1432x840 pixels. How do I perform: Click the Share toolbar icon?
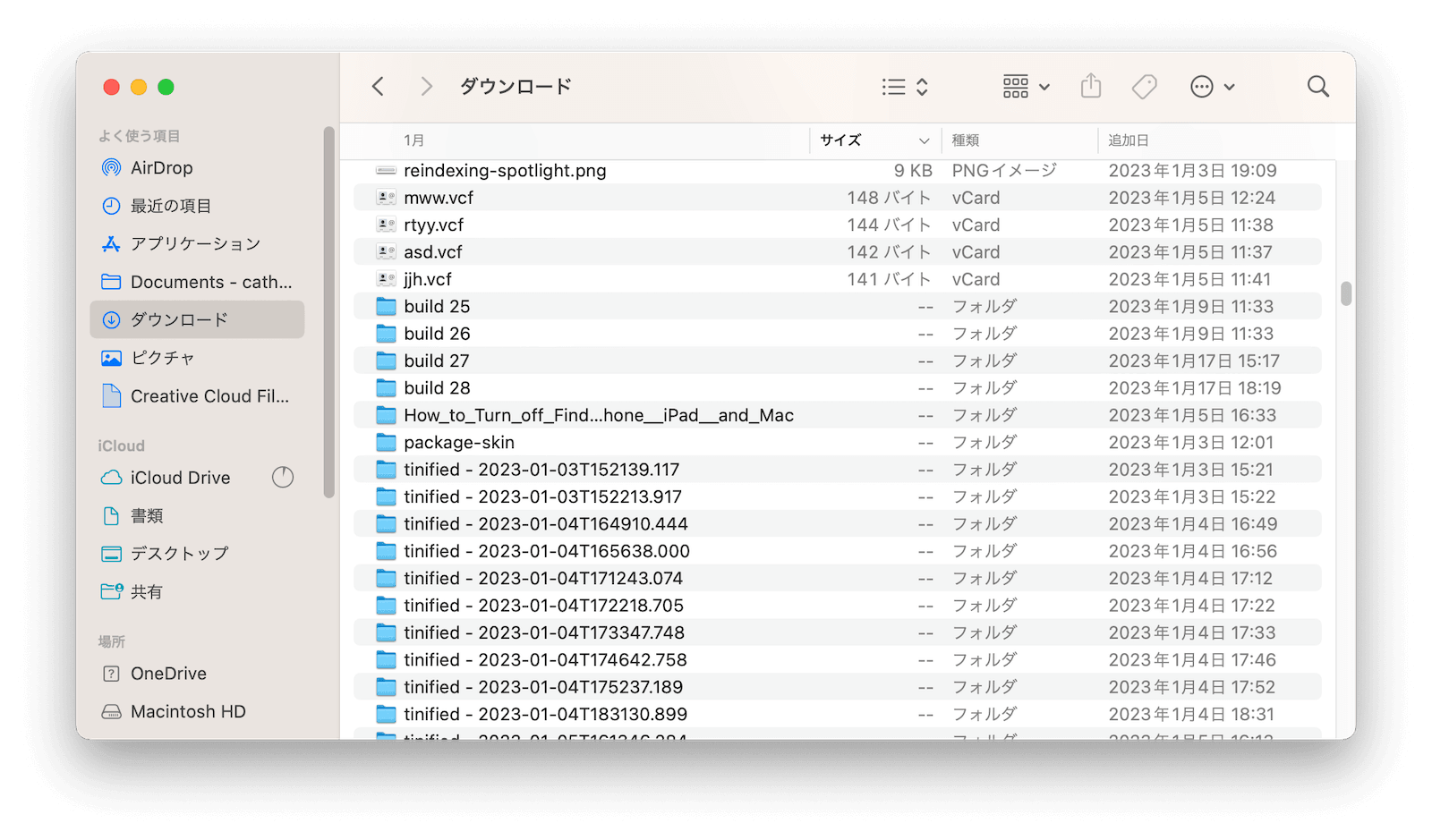point(1090,86)
